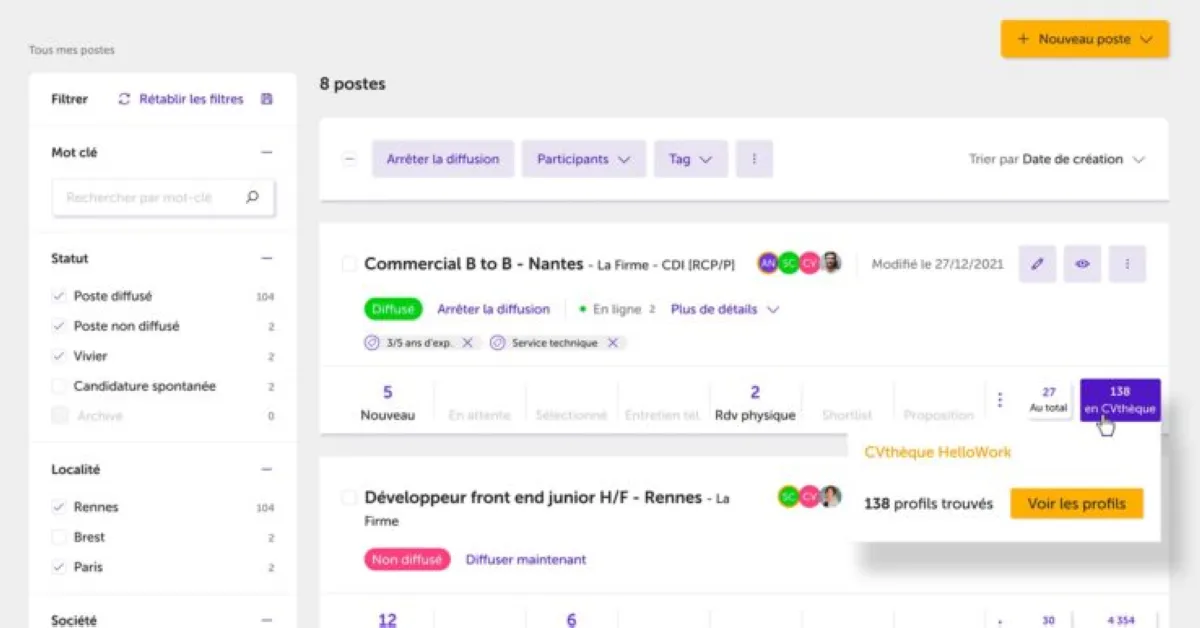Click Arrêter la diffusion in bulk actions bar
Viewport: 1200px width, 628px height.
point(443,159)
